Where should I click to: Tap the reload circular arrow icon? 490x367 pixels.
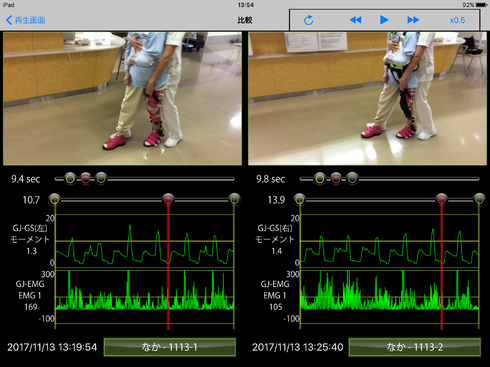coord(309,20)
